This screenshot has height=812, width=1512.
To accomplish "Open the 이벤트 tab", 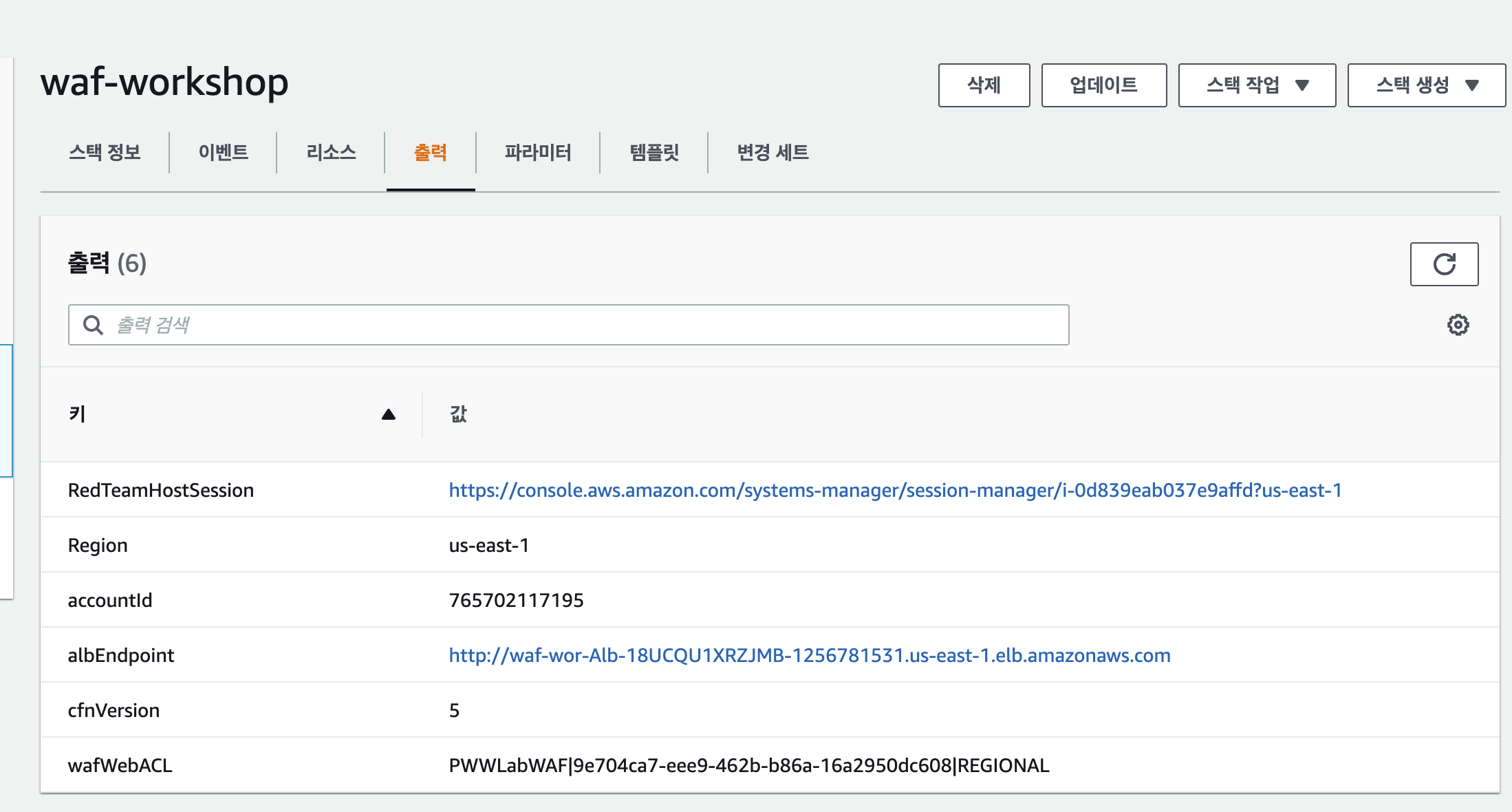I will tap(223, 152).
